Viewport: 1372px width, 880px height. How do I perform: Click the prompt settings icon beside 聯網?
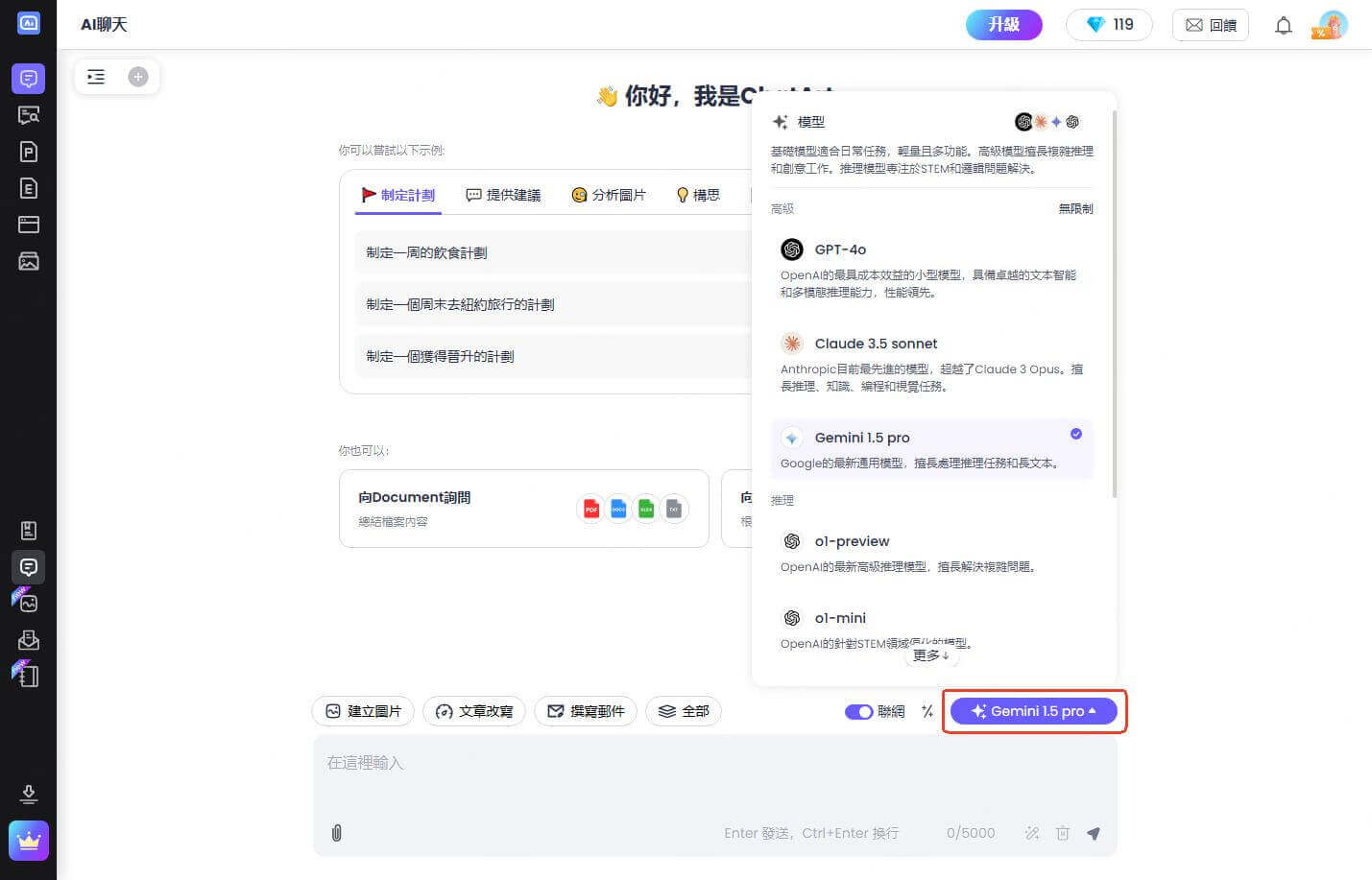coord(927,711)
